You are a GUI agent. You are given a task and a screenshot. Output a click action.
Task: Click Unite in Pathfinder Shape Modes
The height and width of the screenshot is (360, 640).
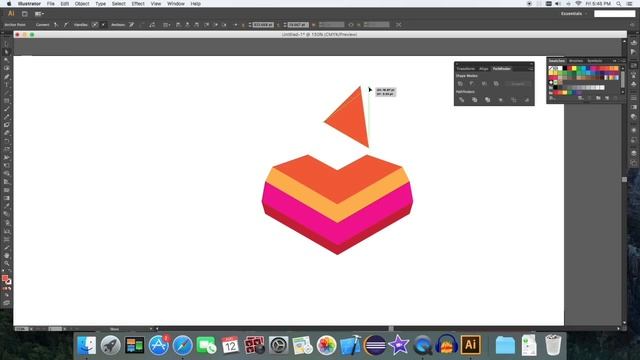[460, 84]
